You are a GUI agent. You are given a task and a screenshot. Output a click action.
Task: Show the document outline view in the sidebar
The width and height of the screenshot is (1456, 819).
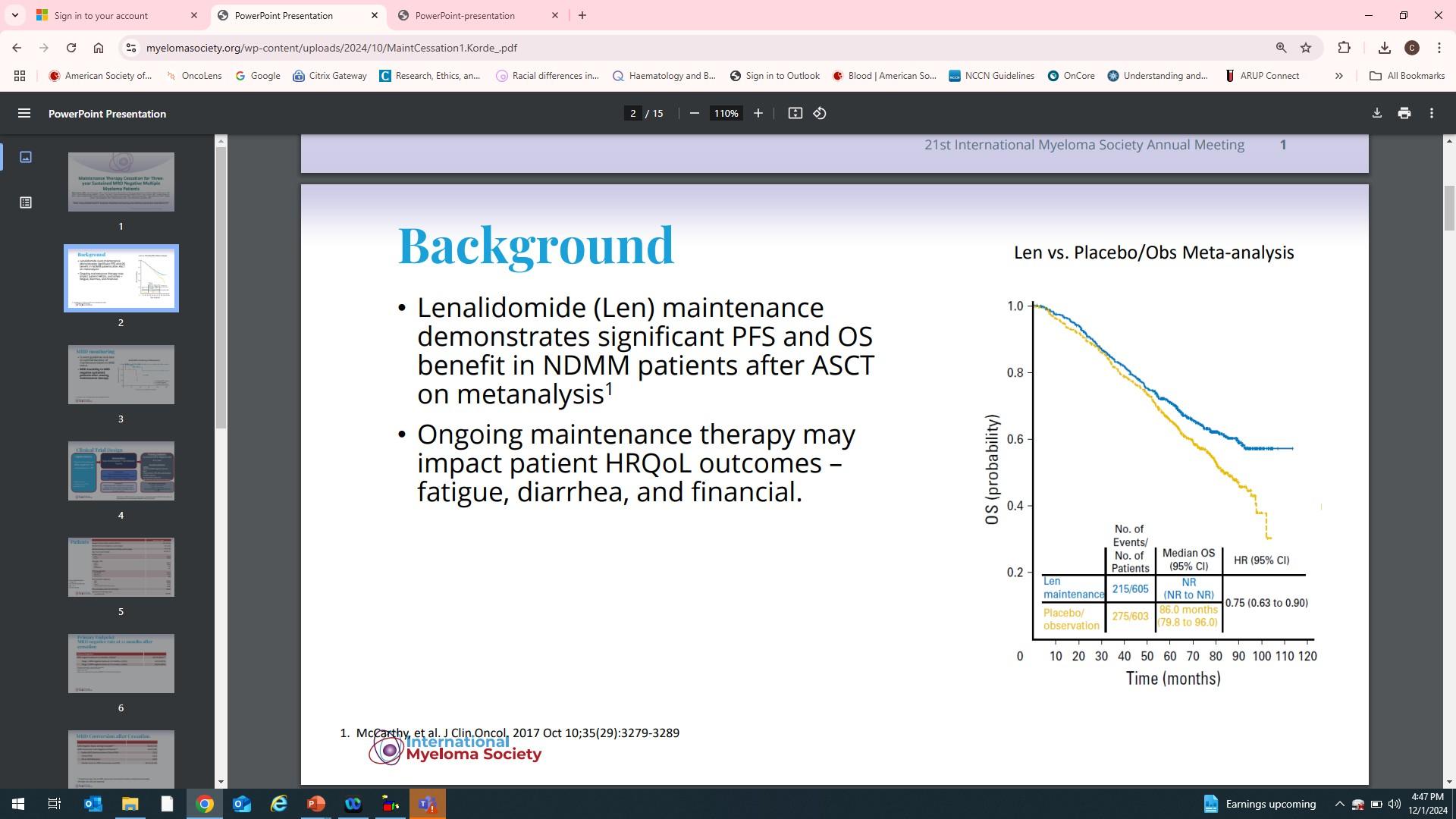pos(26,202)
